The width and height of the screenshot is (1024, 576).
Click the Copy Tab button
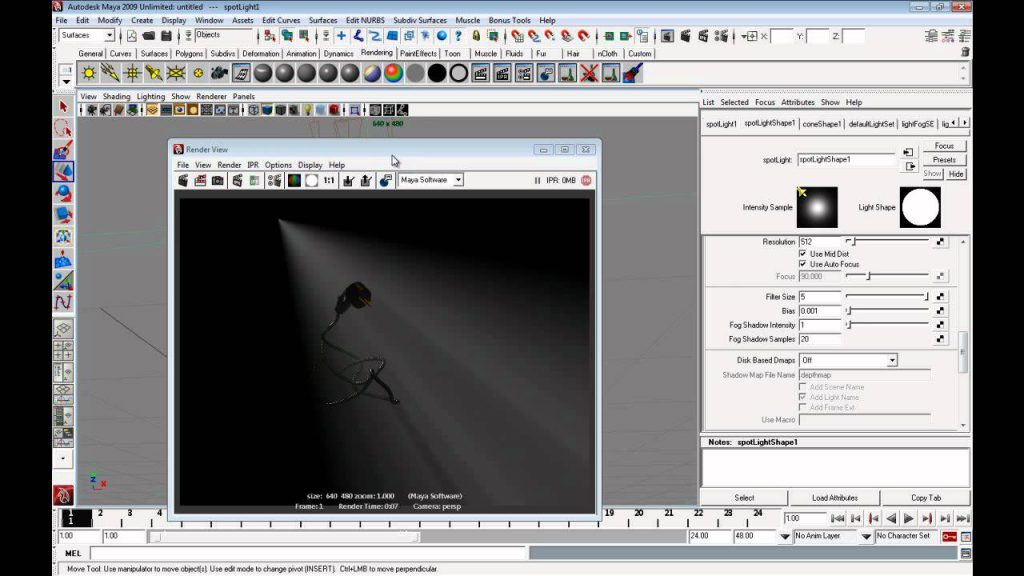coord(926,498)
